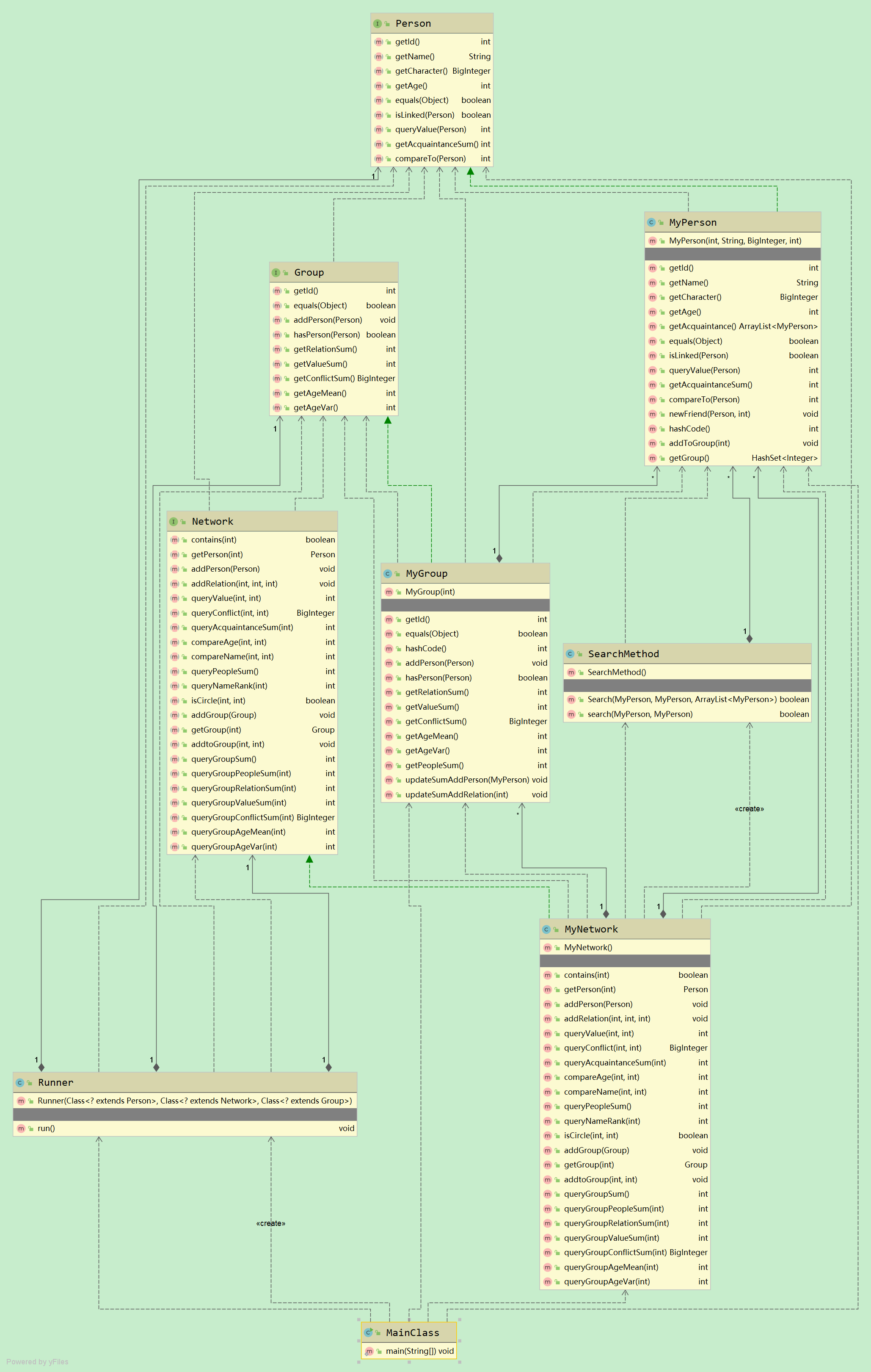Select queryNameRank(int) in MyNetwork class
Screen dimensions: 871x1372
coord(602,1121)
